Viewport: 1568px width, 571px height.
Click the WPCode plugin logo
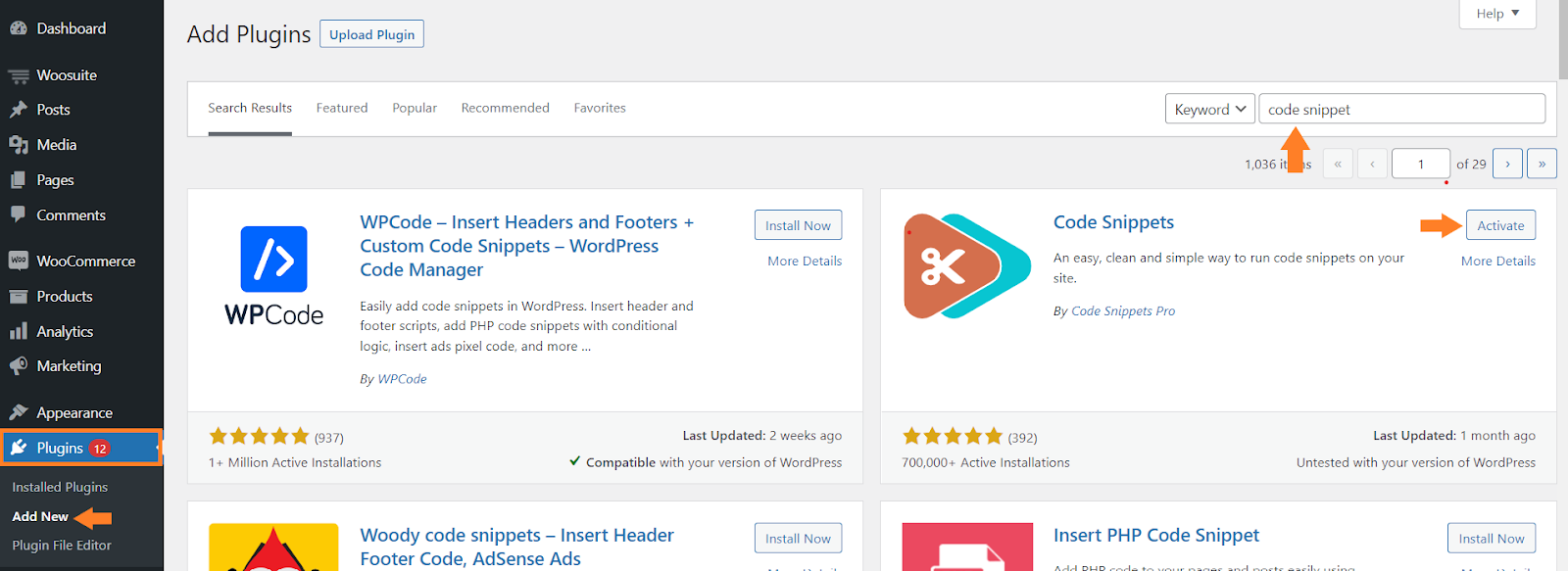click(273, 276)
